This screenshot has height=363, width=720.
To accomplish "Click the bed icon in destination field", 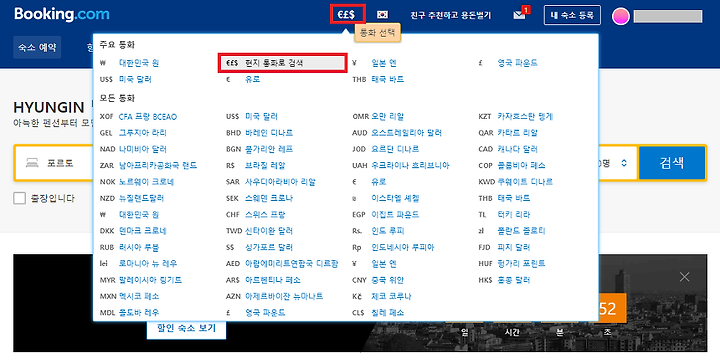I will (32, 162).
